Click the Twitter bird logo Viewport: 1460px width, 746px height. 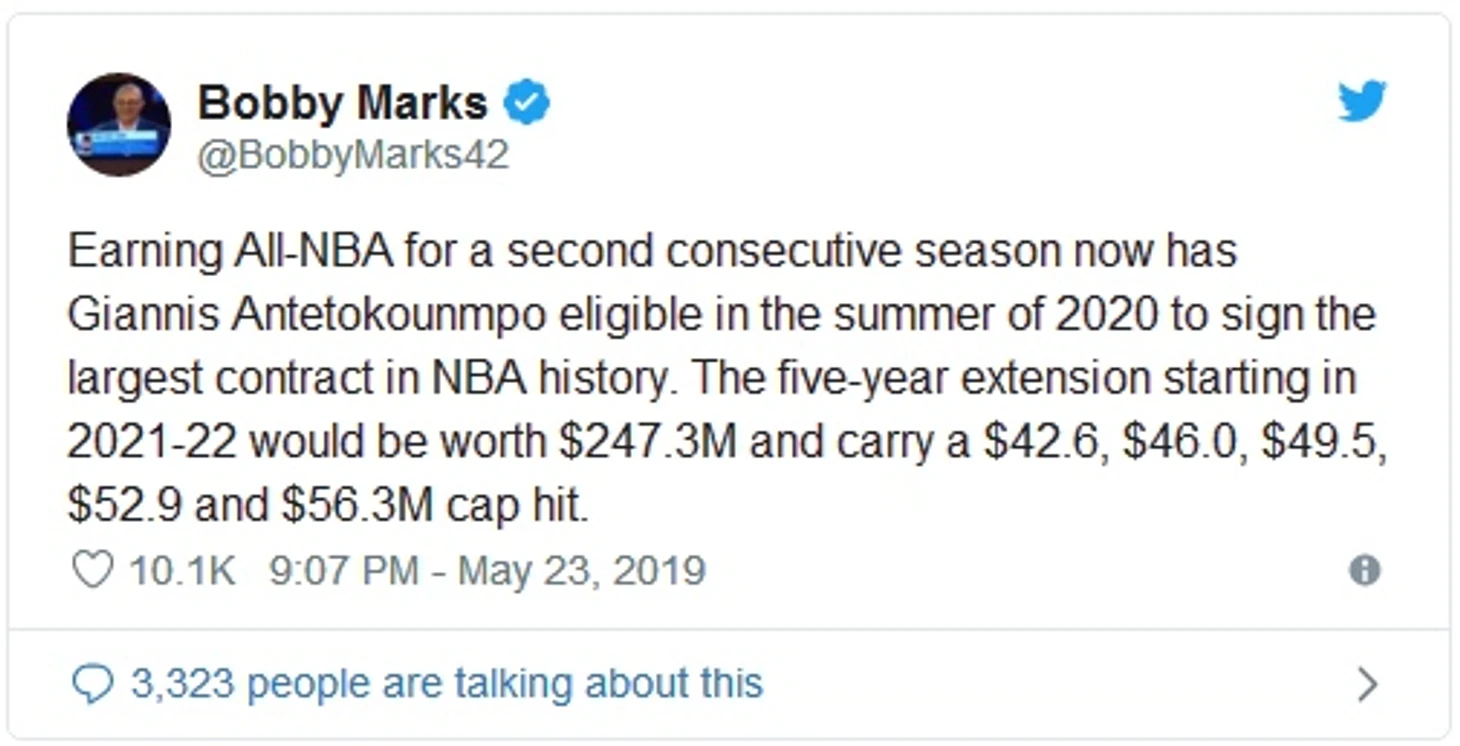[1362, 102]
